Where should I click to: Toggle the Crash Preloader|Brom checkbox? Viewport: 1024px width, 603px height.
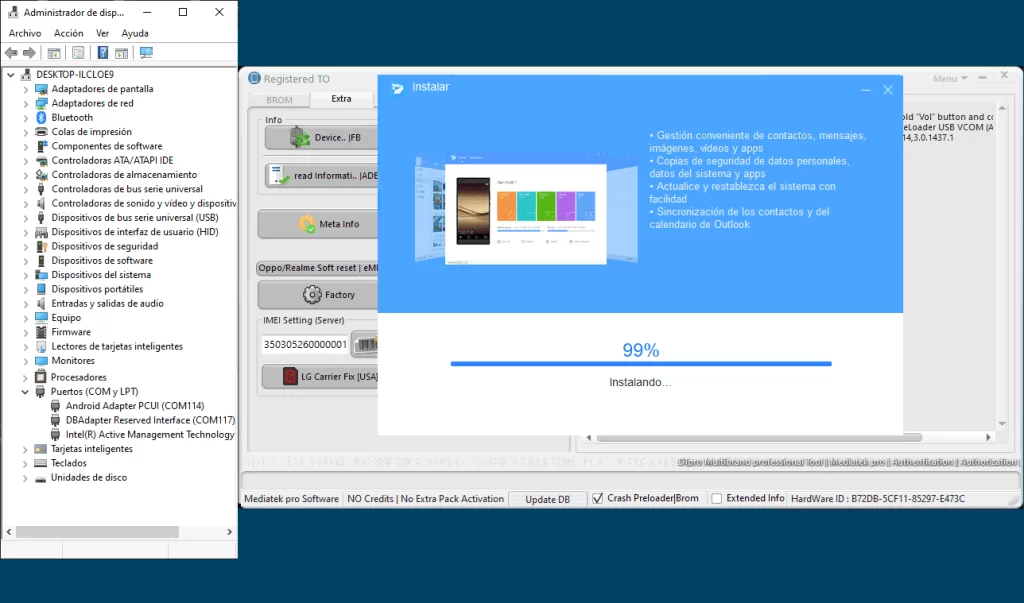click(598, 498)
